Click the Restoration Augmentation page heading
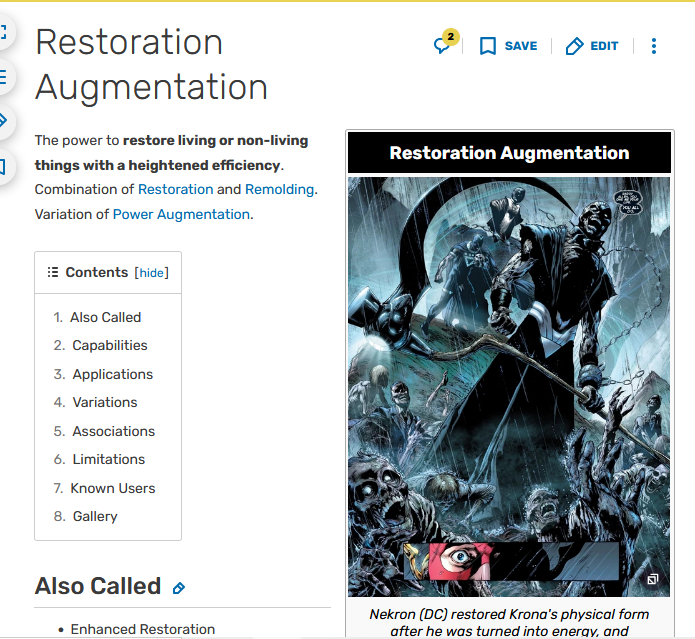Viewport: 695px width, 639px height. coord(151,64)
